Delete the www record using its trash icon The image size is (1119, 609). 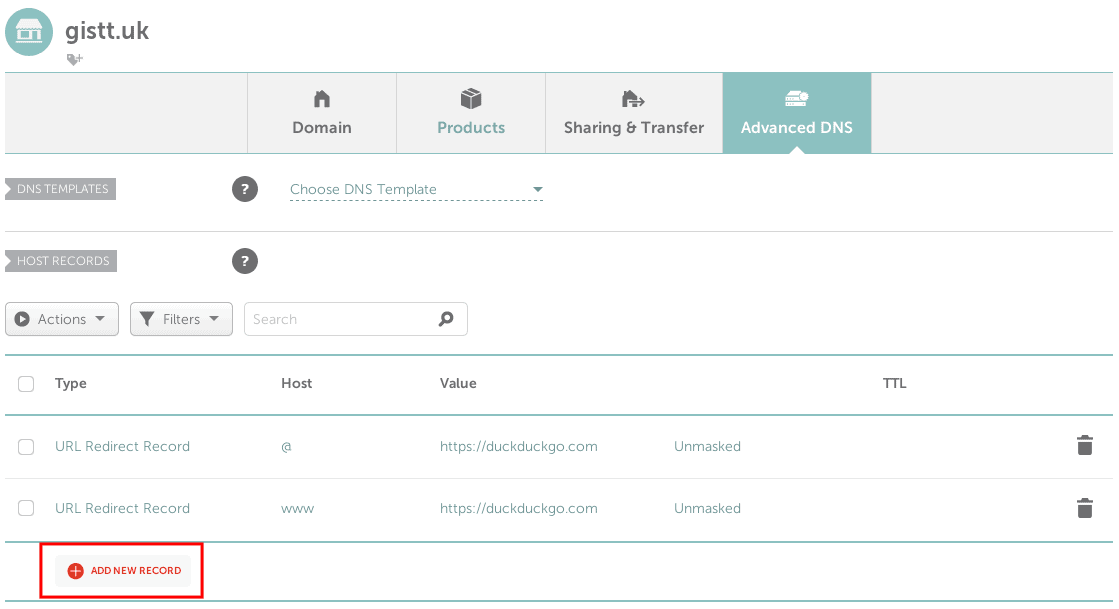pos(1084,508)
